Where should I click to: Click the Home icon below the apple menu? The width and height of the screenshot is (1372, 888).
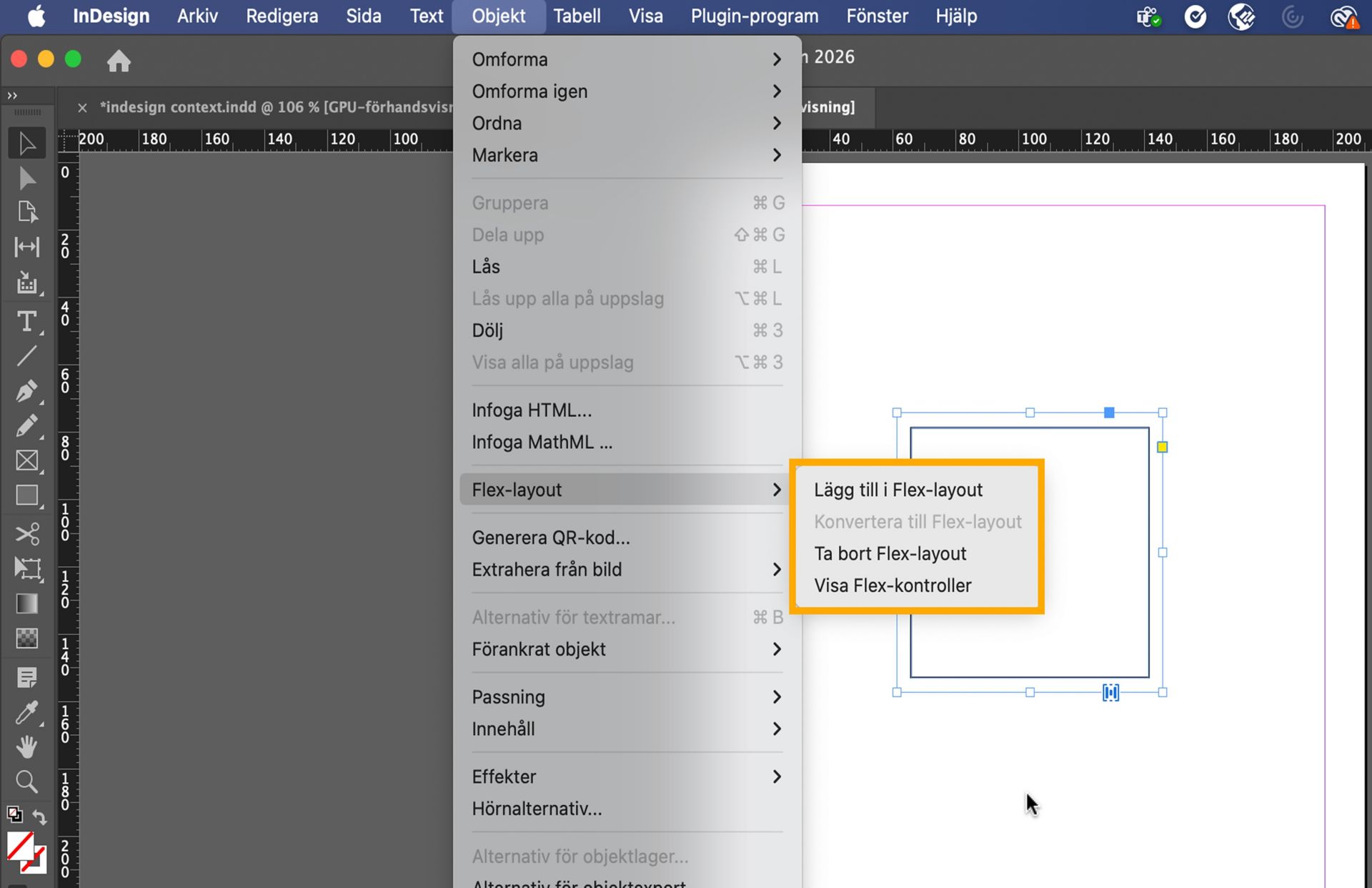tap(119, 61)
